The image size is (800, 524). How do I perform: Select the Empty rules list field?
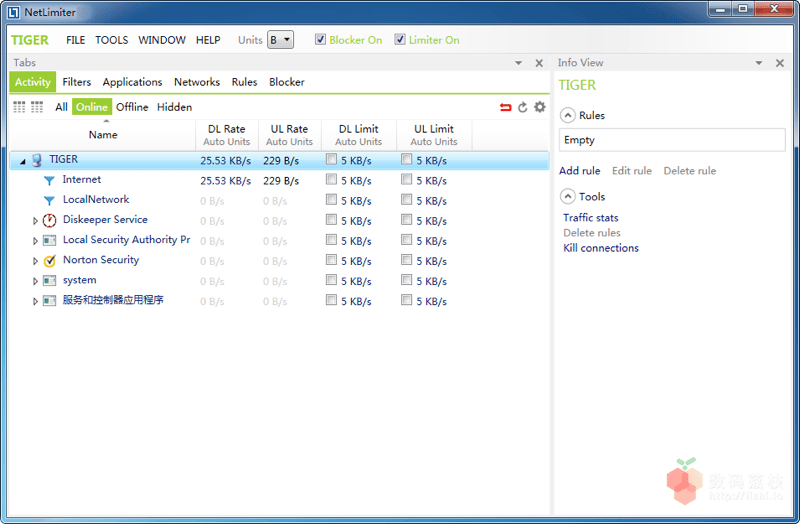[672, 140]
